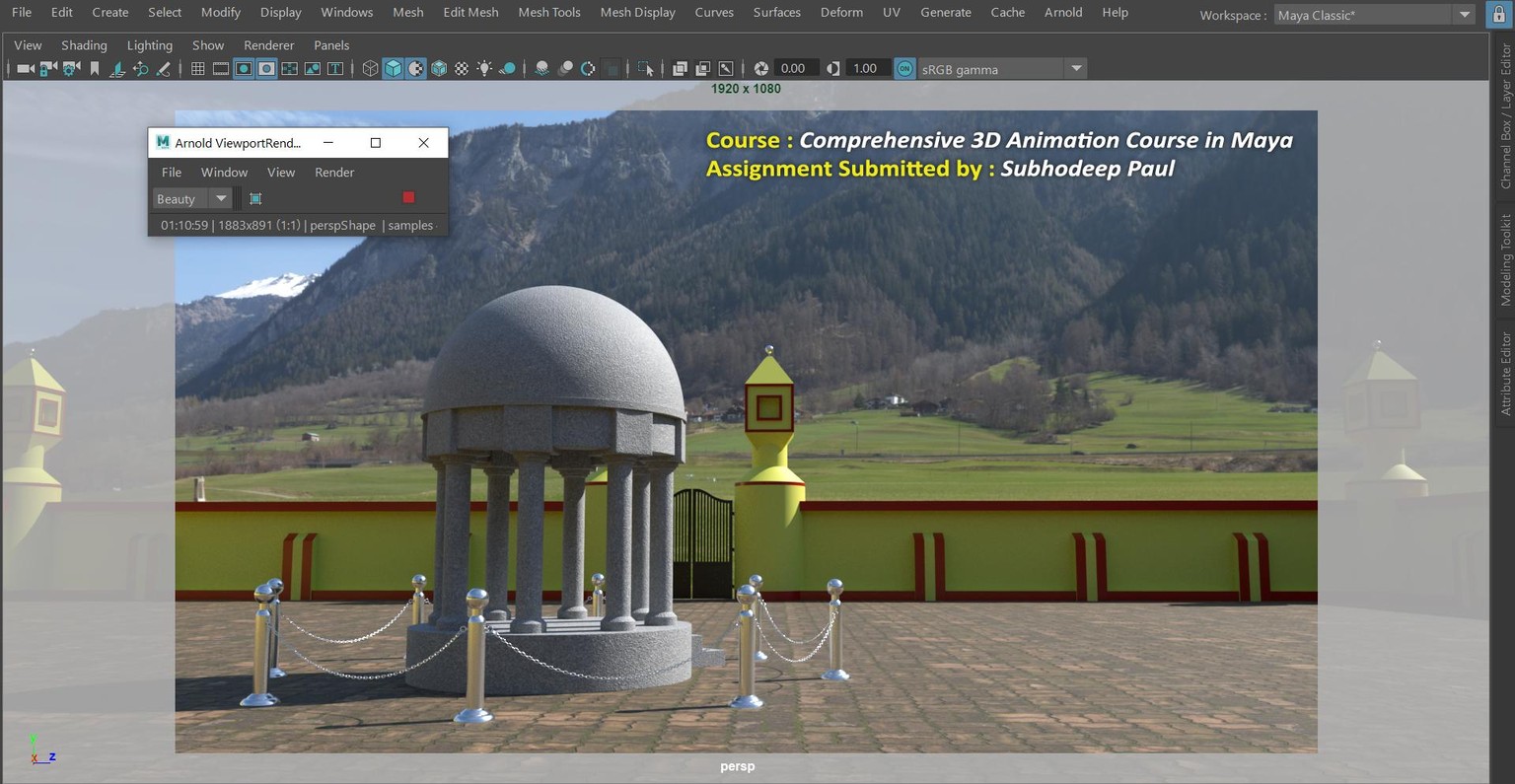Click the gamma value field 1.00
Viewport: 1515px width, 784px height.
coord(866,68)
